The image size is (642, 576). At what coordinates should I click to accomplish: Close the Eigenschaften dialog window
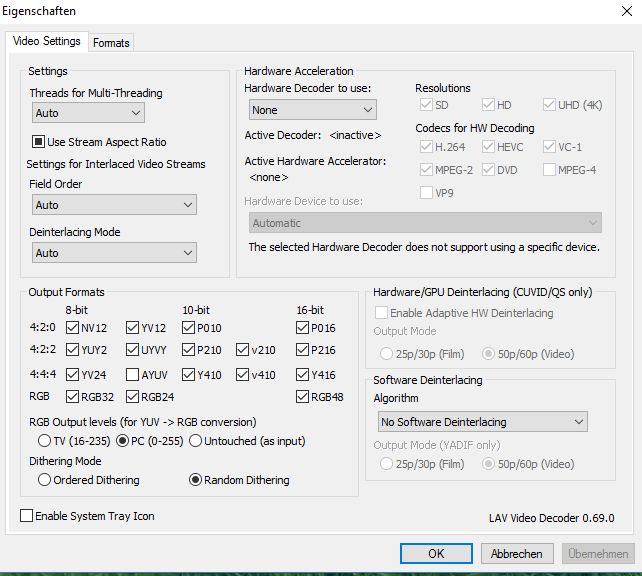coord(626,11)
